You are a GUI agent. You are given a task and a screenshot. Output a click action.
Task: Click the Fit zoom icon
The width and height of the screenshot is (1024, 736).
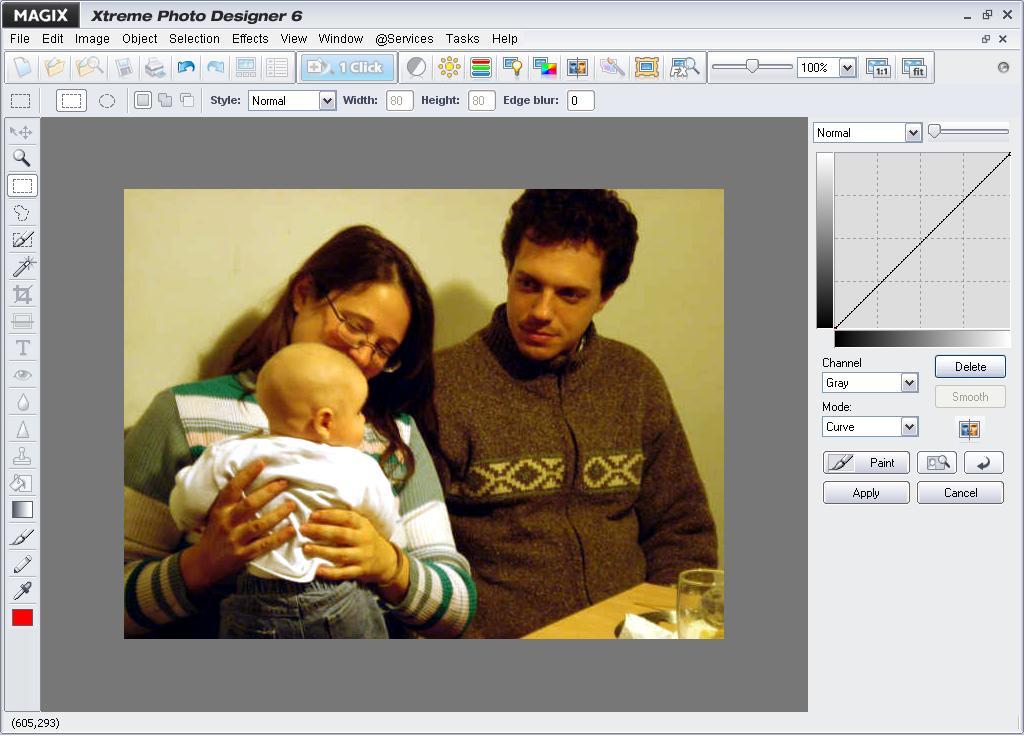pos(915,67)
